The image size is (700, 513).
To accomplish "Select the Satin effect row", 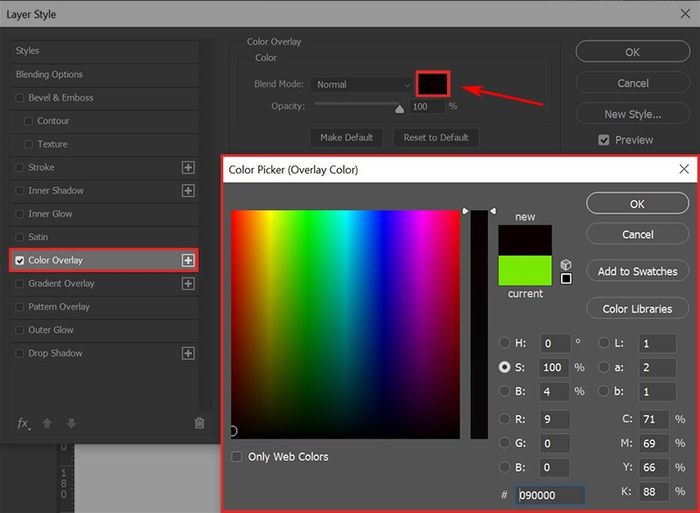I will (104, 237).
